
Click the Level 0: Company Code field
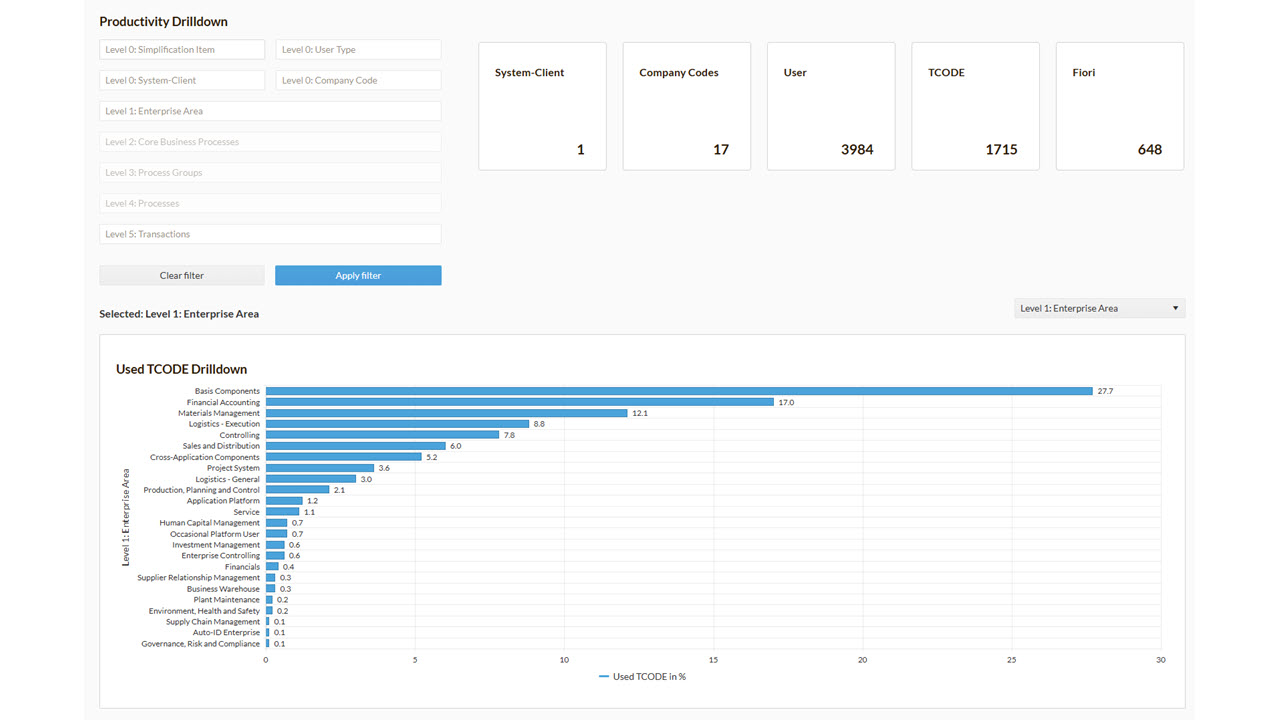click(x=358, y=80)
